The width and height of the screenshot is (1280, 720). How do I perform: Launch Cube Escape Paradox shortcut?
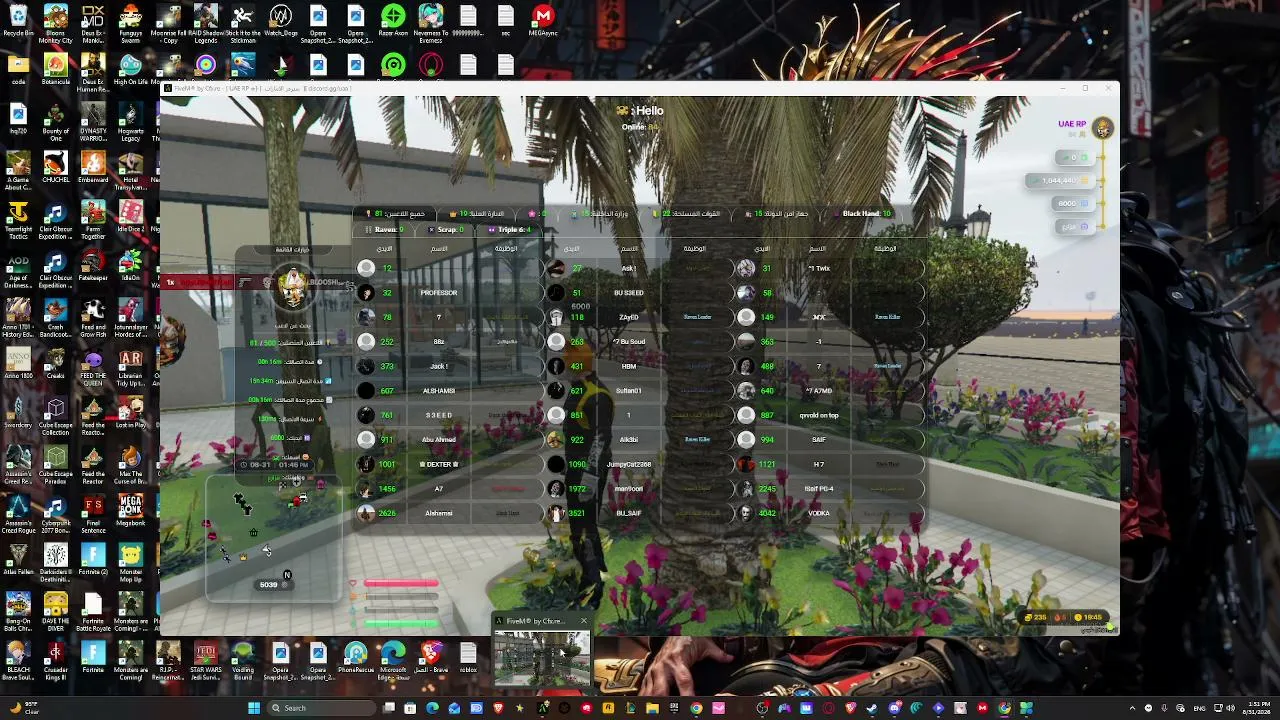point(56,466)
